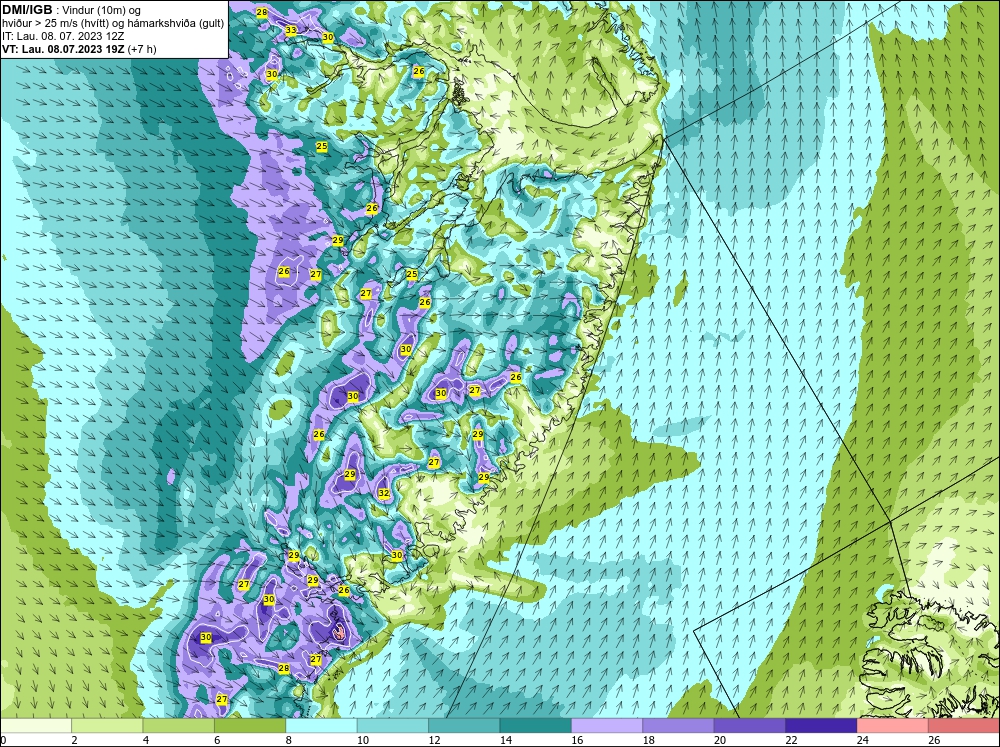Click the number 22 on the color scale
Screen dimensions: 1000x747
coord(791,740)
